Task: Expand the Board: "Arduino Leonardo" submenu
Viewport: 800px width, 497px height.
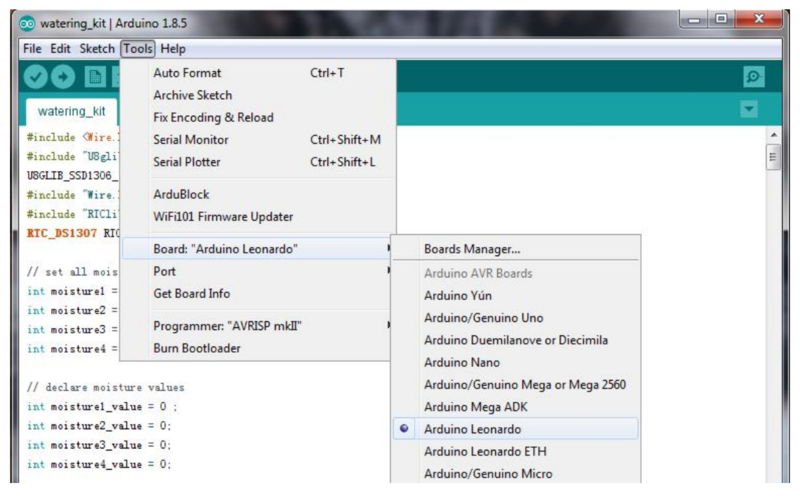Action: (x=258, y=249)
